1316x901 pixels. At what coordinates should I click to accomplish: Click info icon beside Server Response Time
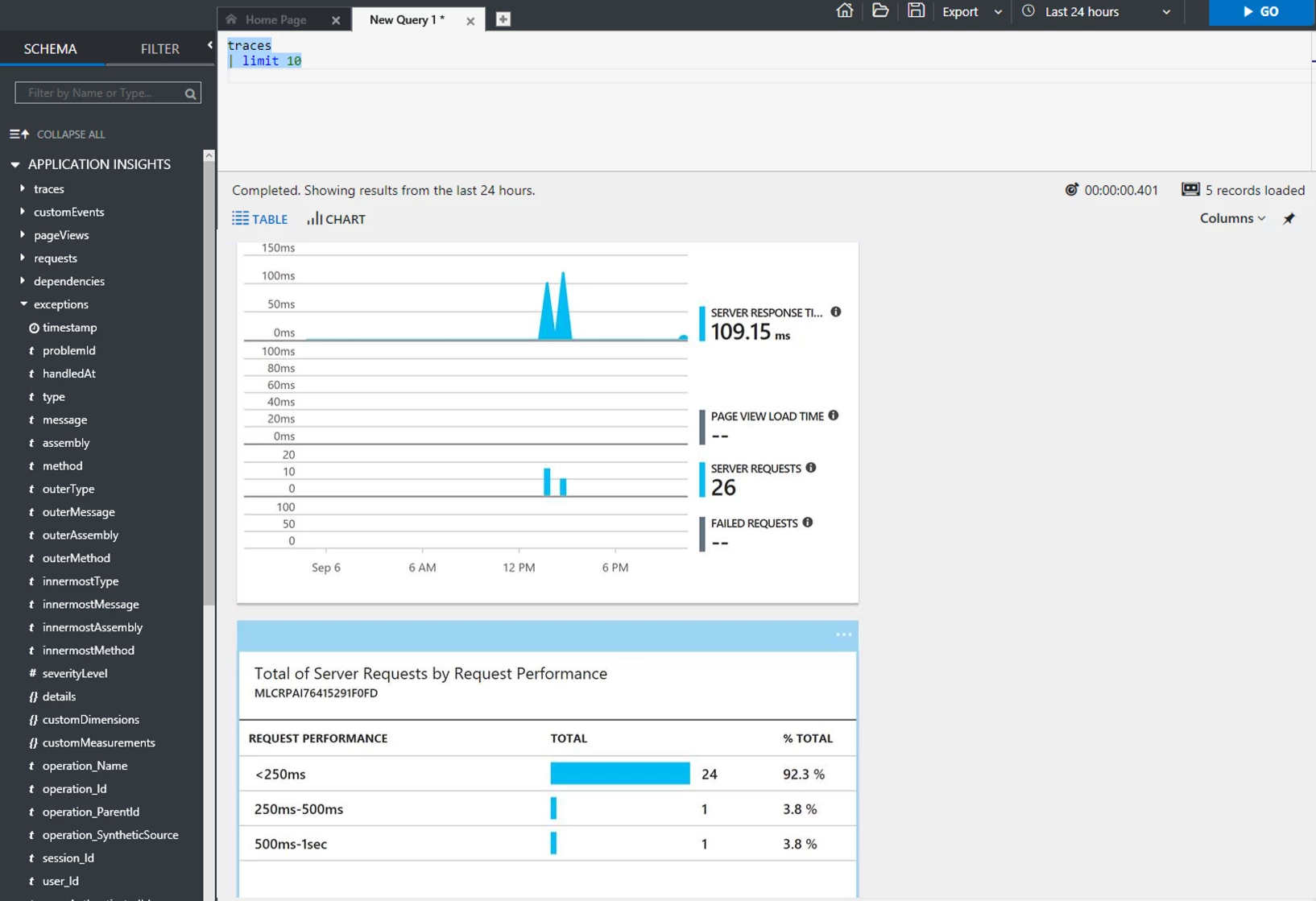836,312
